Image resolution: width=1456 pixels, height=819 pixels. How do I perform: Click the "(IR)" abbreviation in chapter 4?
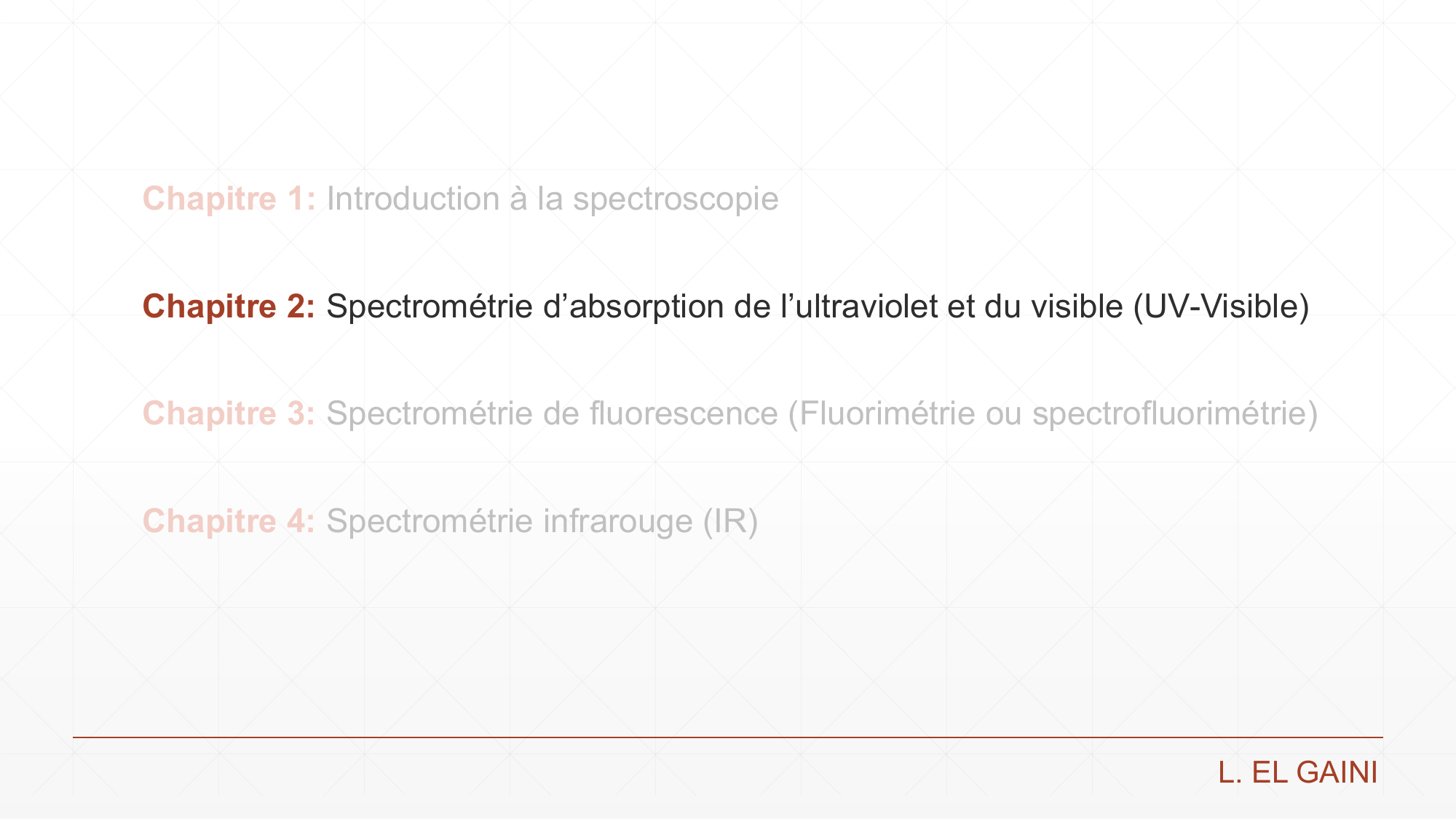(x=730, y=521)
